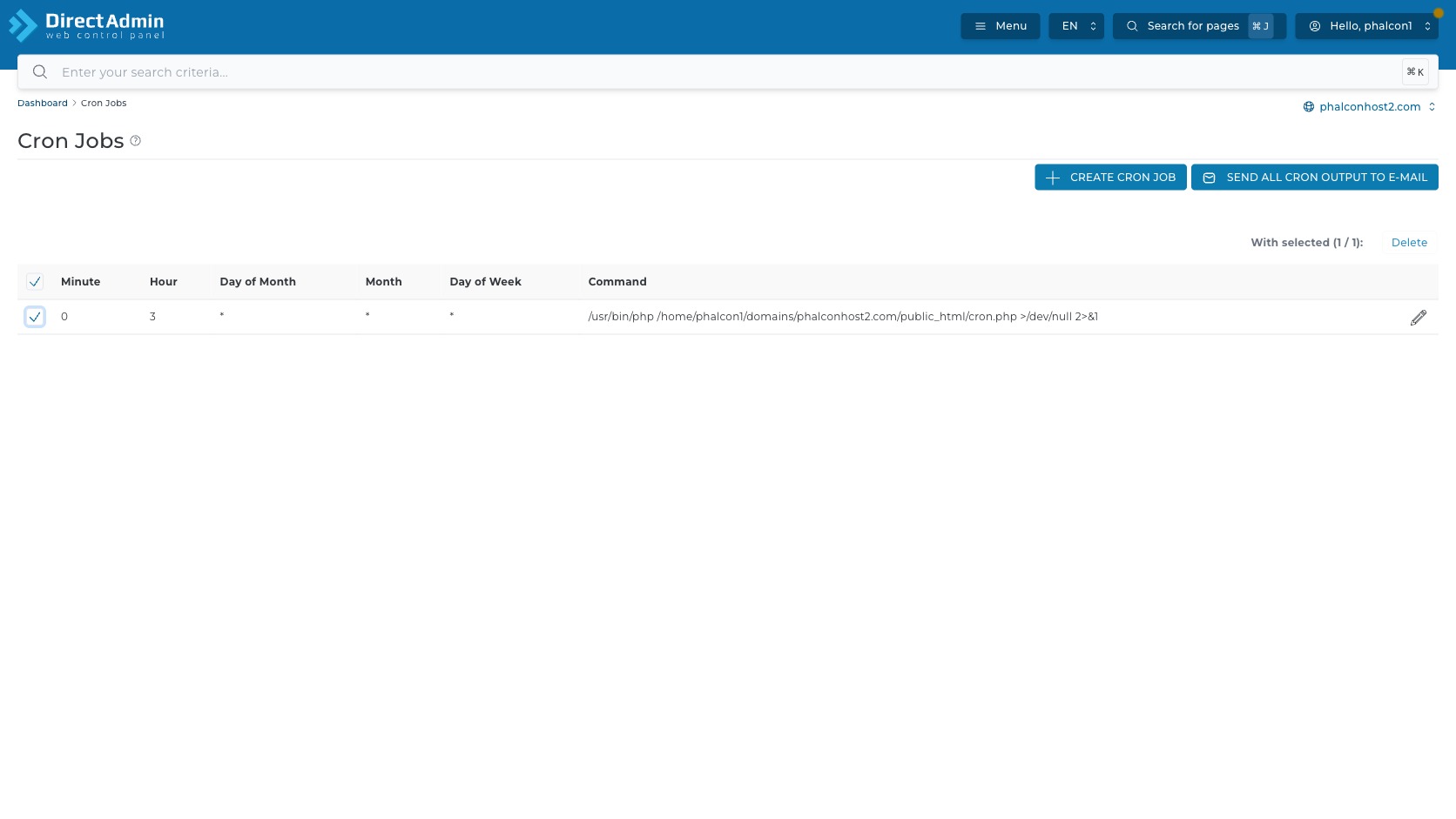Click the Day of Month column header
This screenshot has height=819, width=1456.
[258, 282]
